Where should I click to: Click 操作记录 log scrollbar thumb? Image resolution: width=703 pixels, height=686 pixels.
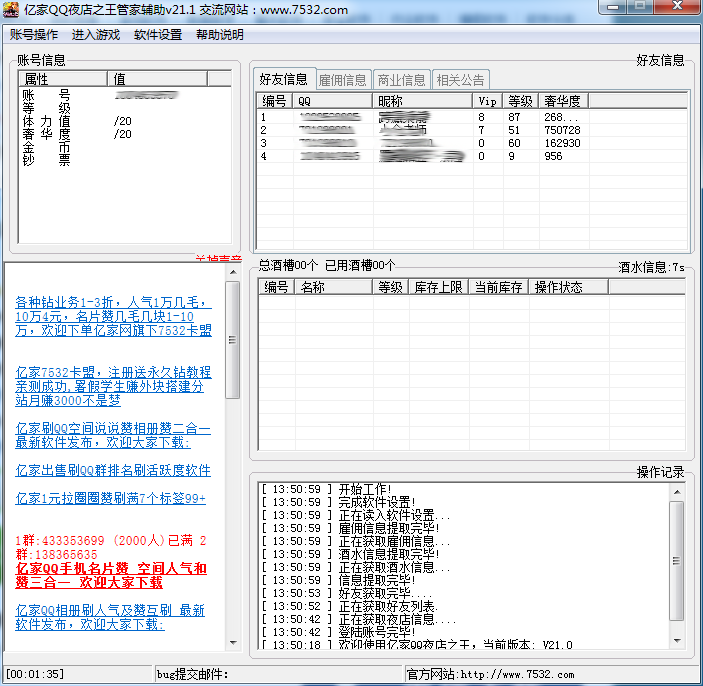[x=677, y=560]
